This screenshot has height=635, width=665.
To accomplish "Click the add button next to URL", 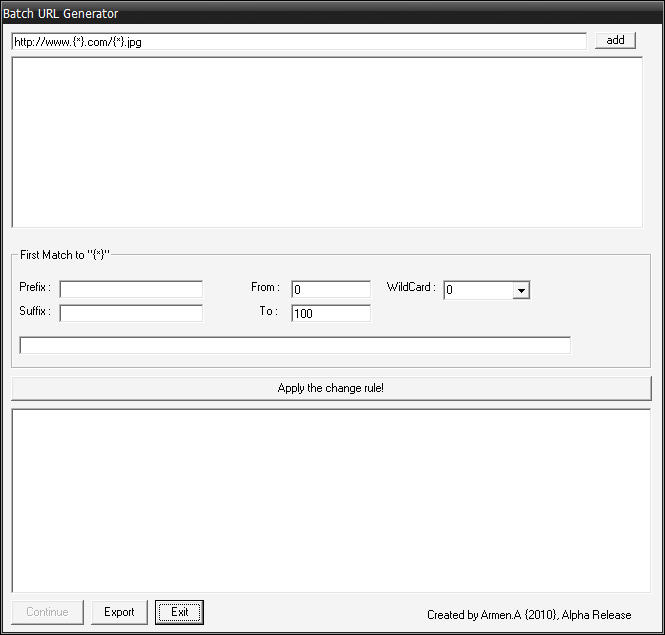I will pyautogui.click(x=615, y=41).
